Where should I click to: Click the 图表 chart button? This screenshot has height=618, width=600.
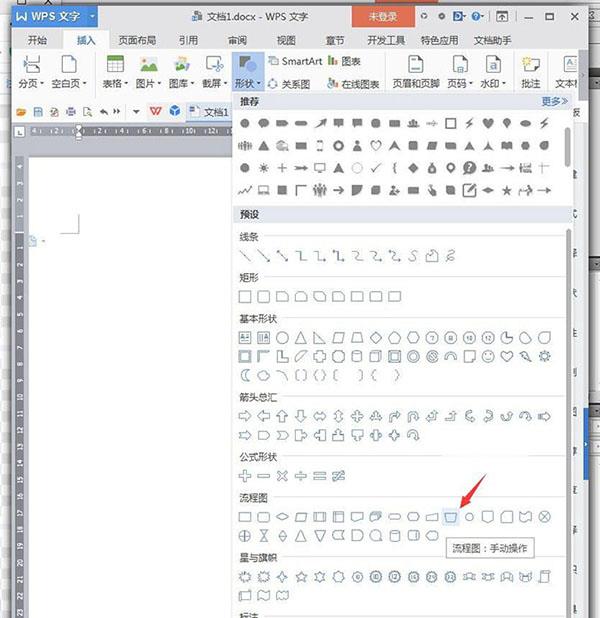345,61
